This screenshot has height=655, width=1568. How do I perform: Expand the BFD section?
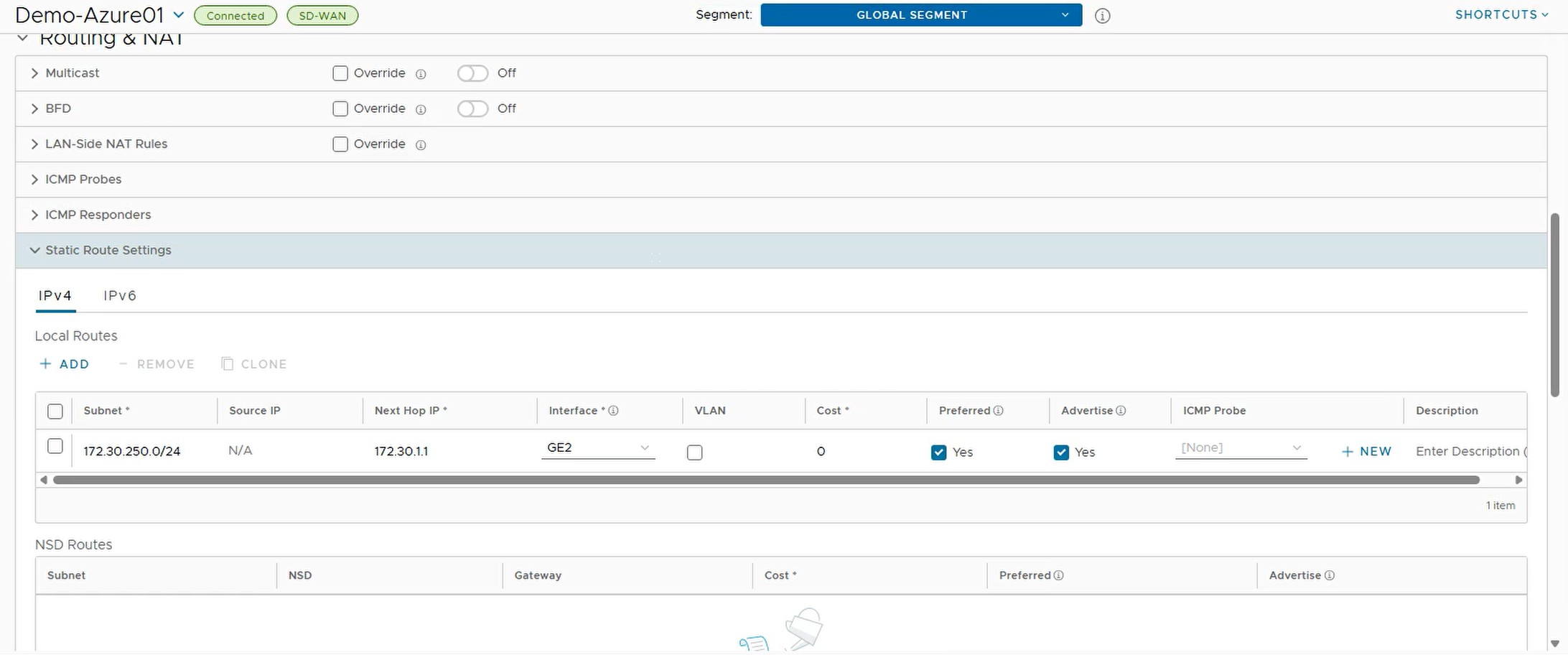(x=34, y=108)
